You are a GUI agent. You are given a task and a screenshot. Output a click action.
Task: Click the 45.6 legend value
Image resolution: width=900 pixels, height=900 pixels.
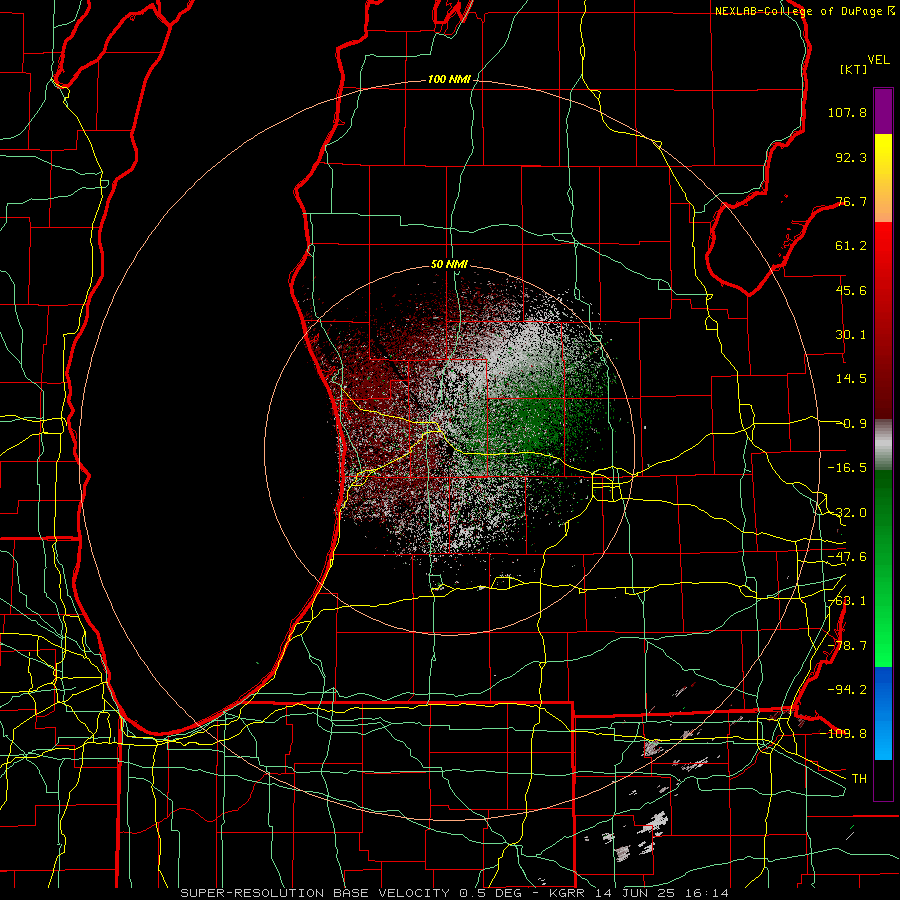851,290
